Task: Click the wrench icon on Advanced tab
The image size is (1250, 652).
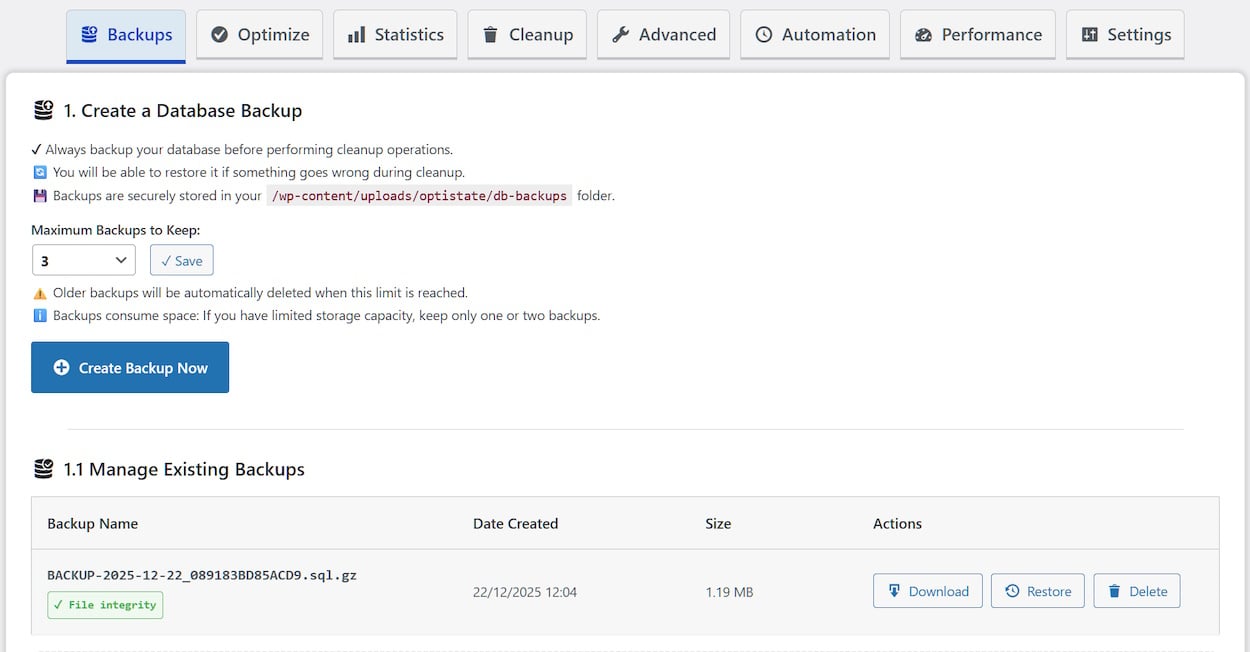Action: [x=621, y=35]
